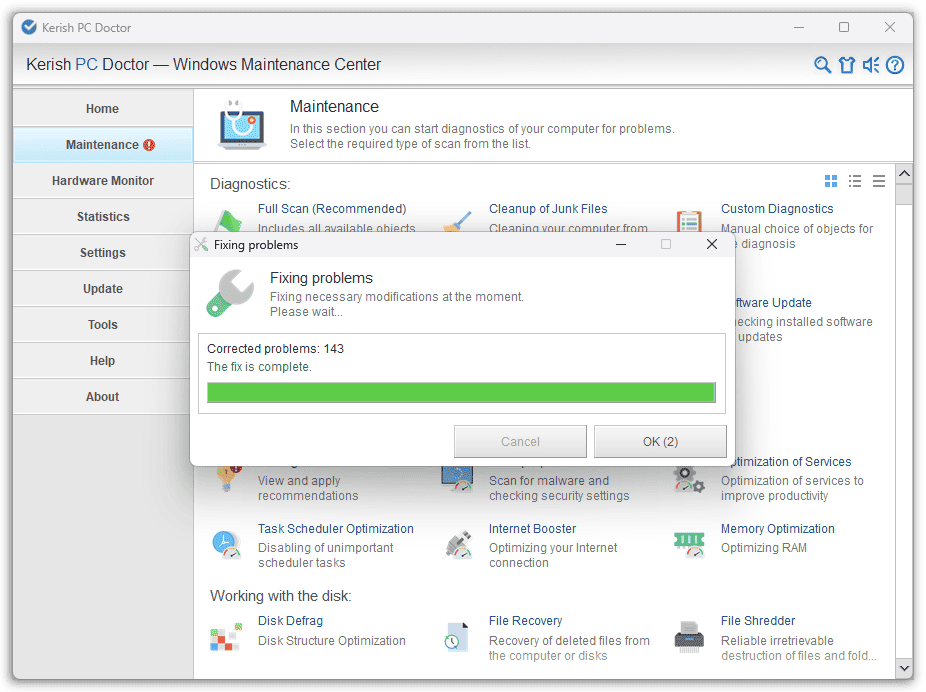Open File Shredder link
This screenshot has height=692, width=926.
[758, 621]
